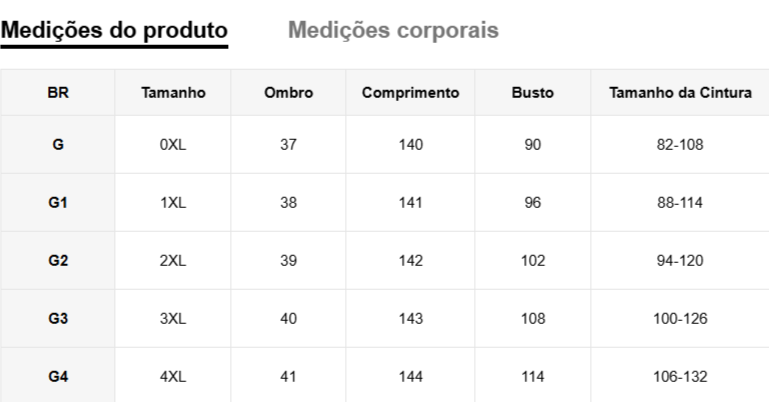Click the BR column header
Image resolution: width=769 pixels, height=402 pixels.
58,93
